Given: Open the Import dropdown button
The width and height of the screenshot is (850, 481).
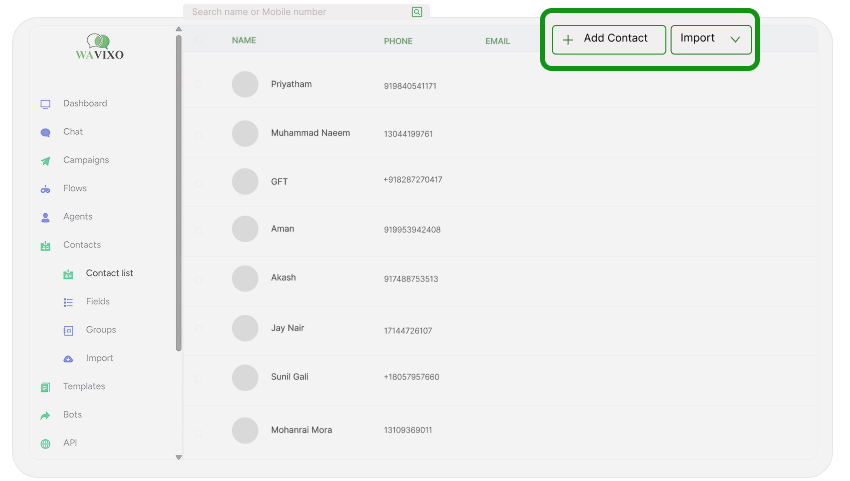Looking at the screenshot, I should [x=710, y=39].
